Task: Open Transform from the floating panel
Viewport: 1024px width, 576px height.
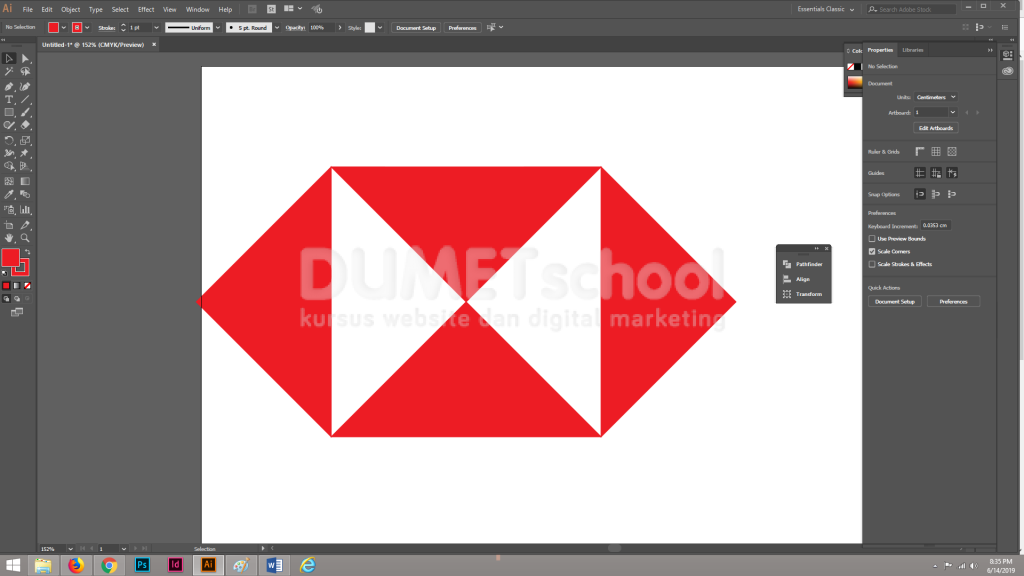Action: 803,295
